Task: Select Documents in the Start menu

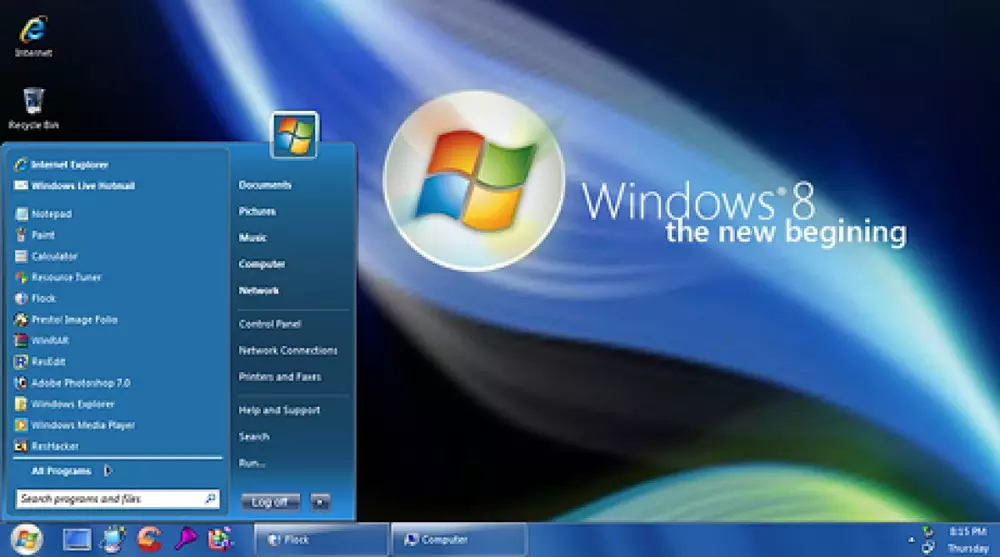Action: tap(265, 185)
